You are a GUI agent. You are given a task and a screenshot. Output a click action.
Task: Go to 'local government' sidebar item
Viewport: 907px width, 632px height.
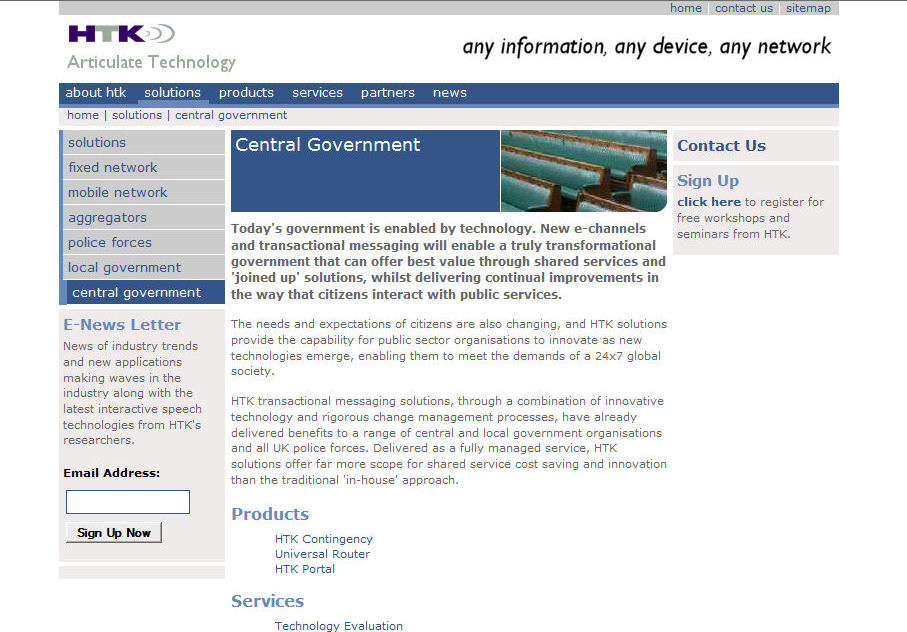125,268
